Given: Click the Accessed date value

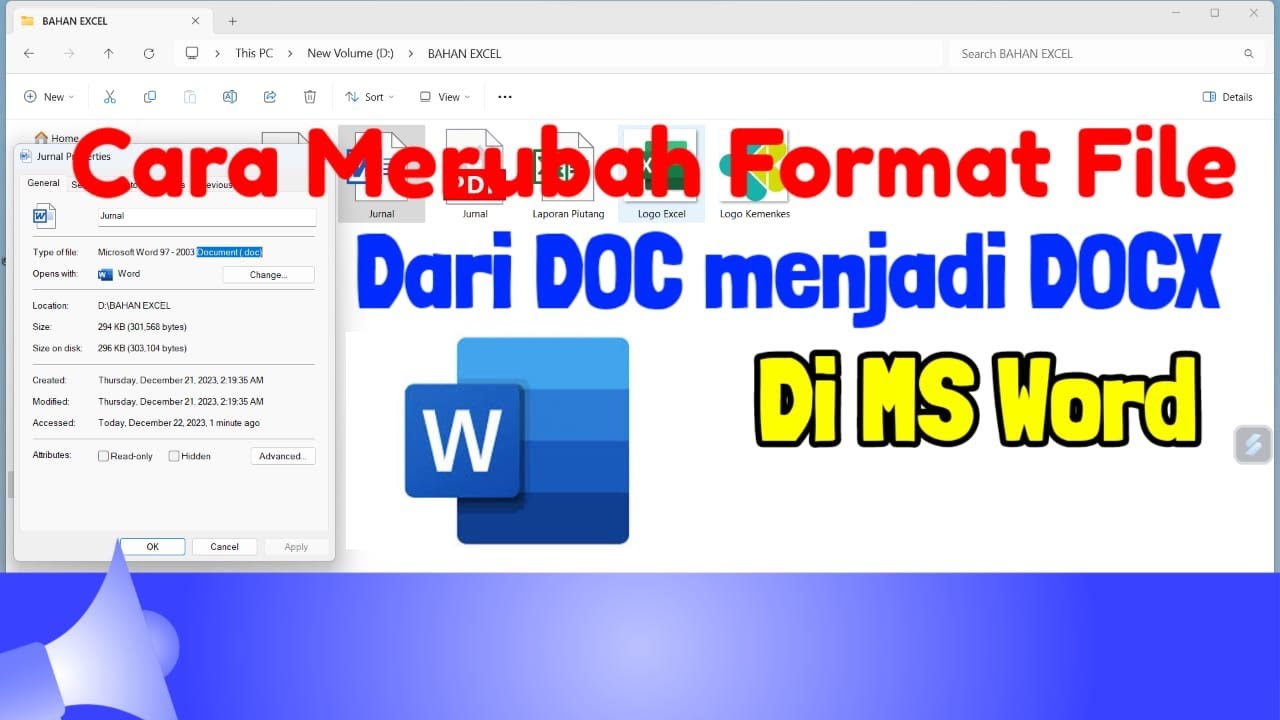Looking at the screenshot, I should pyautogui.click(x=179, y=423).
